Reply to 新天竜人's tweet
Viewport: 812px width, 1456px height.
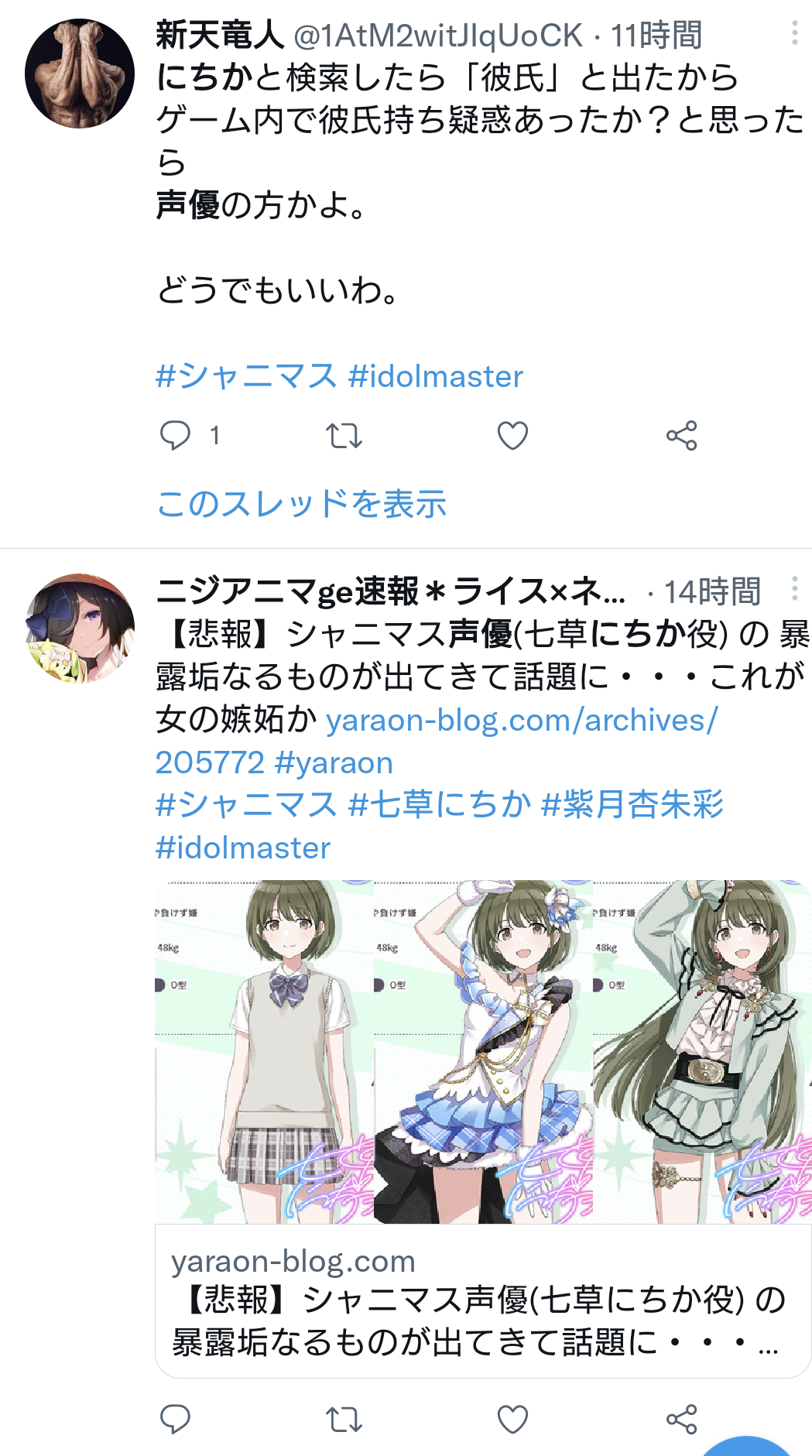click(x=175, y=436)
